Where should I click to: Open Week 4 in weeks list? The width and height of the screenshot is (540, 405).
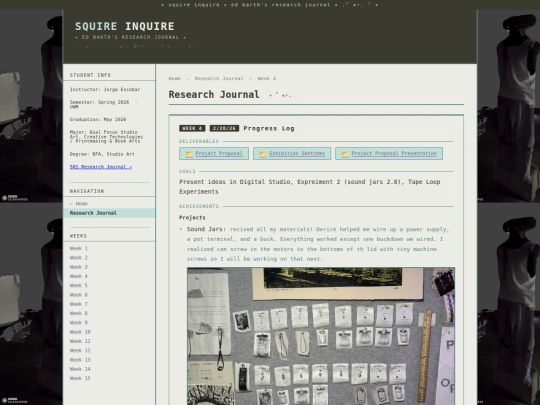(79, 276)
